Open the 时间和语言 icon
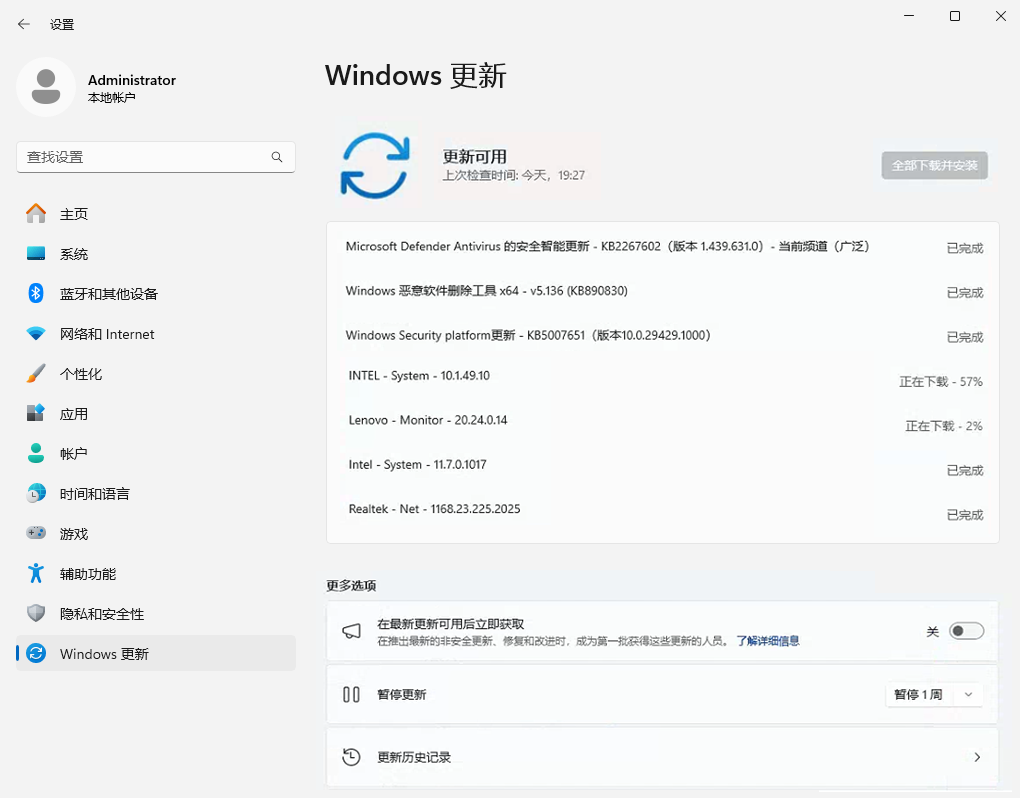Viewport: 1020px width, 798px height. click(x=40, y=493)
